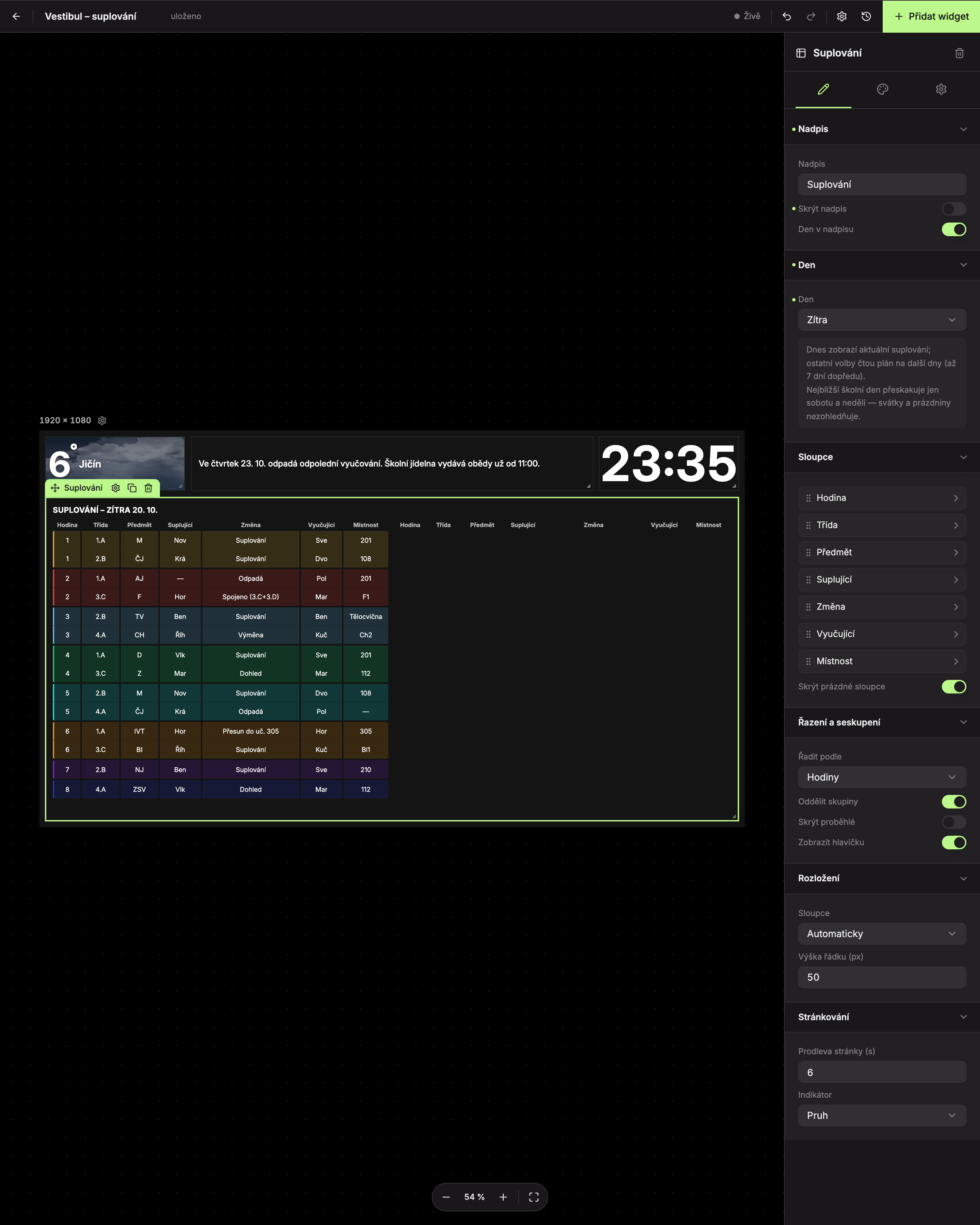Open the Suplující column row

882,579
